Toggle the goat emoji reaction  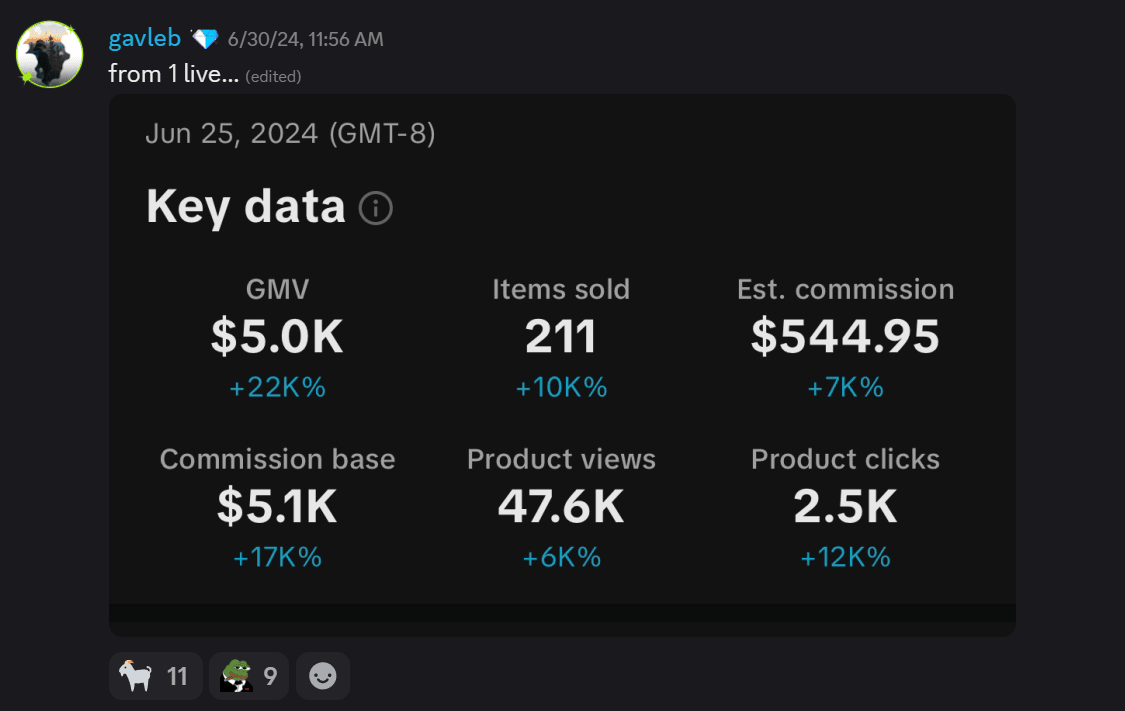coord(156,677)
